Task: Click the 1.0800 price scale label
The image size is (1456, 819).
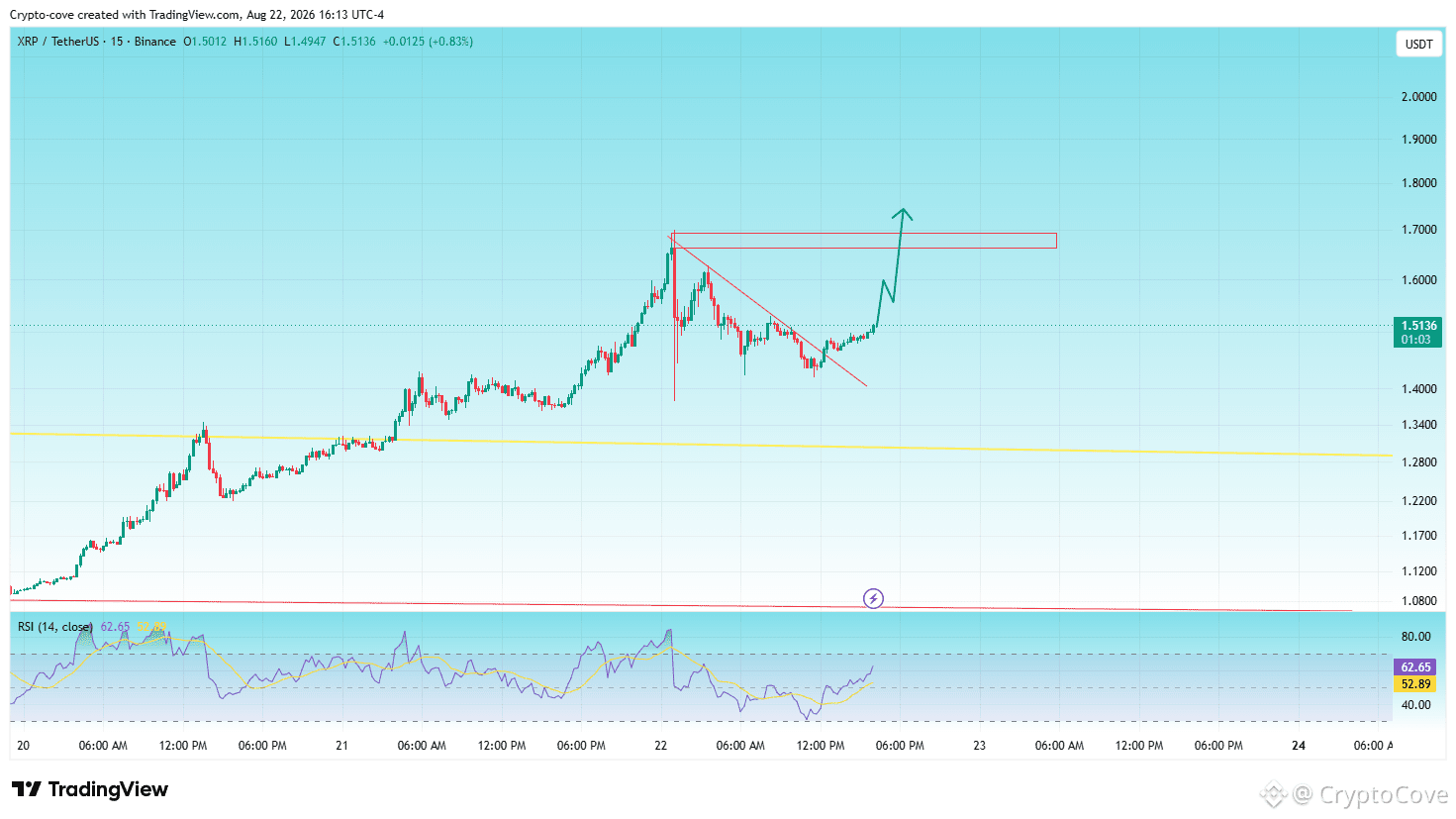Action: [x=1418, y=601]
